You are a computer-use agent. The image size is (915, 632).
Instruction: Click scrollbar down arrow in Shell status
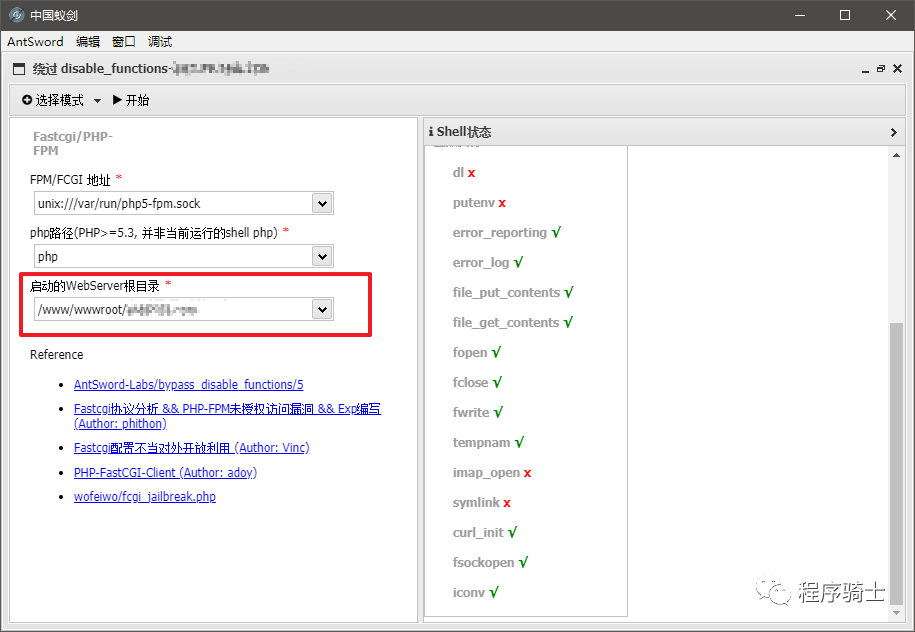pyautogui.click(x=896, y=613)
